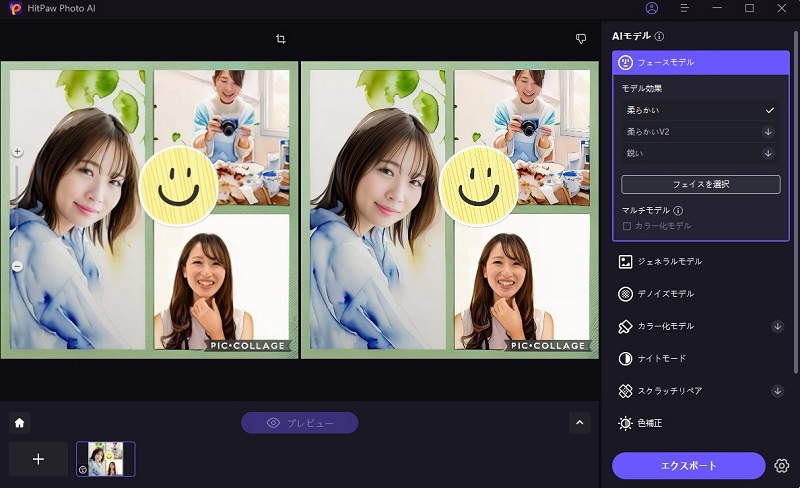
Task: Download the スクラッチリペア arrow icon
Action: tap(777, 391)
